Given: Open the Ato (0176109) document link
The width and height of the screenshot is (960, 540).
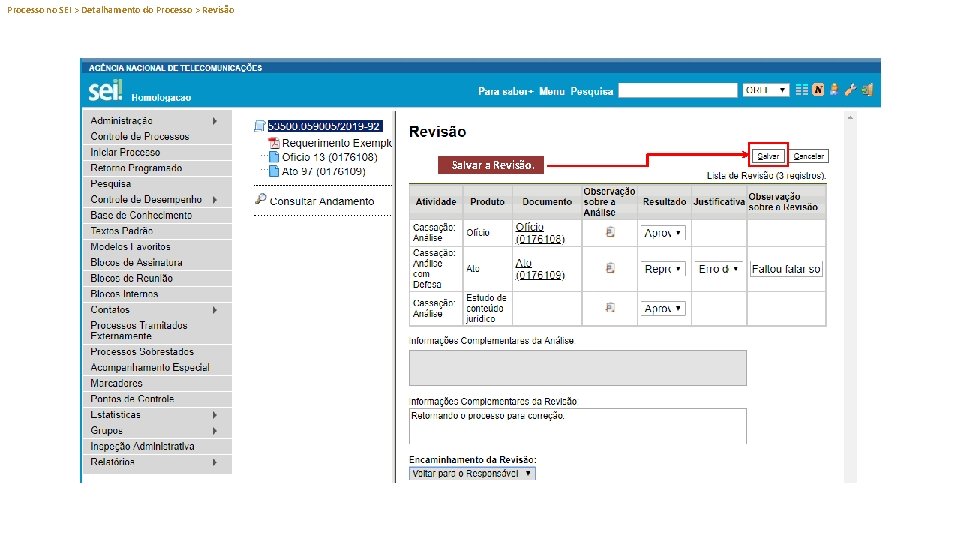Looking at the screenshot, I should 539,269.
